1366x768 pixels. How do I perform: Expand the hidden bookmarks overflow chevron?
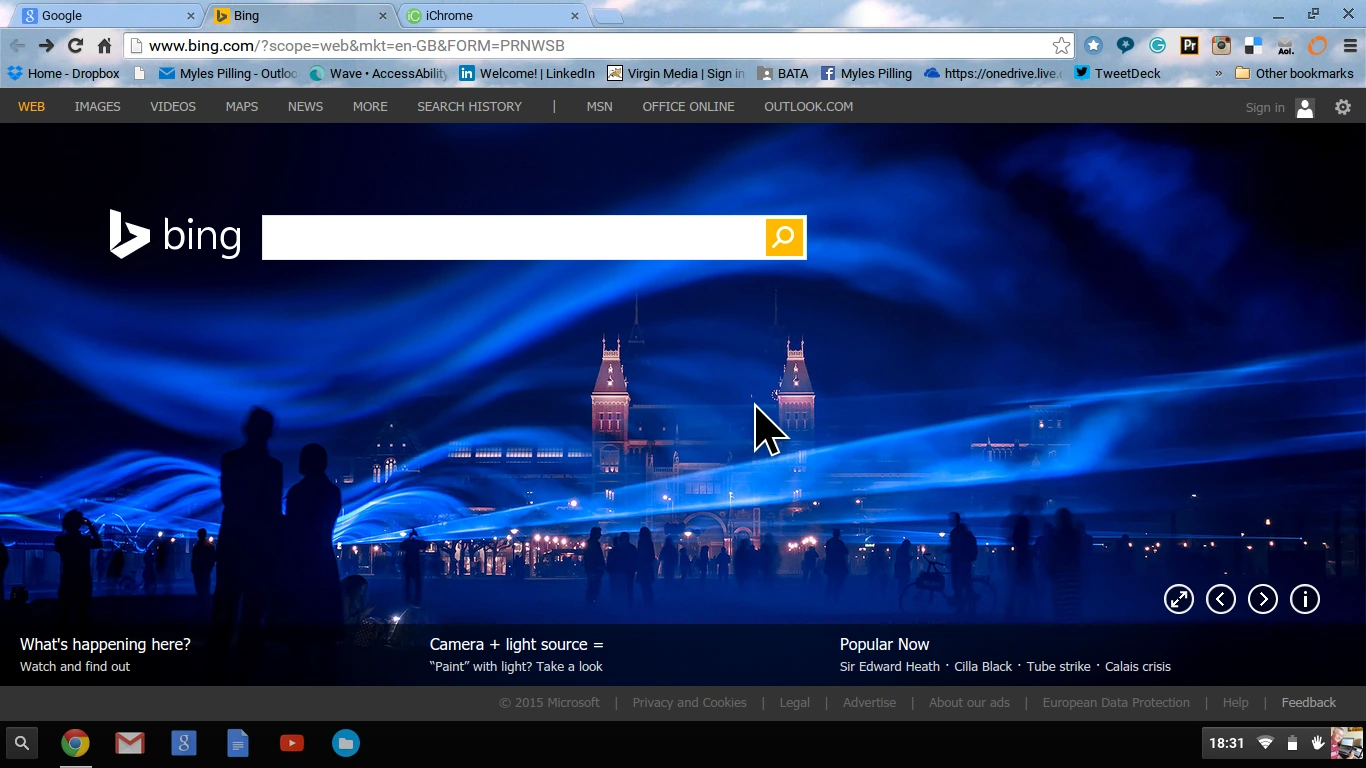(x=1218, y=74)
